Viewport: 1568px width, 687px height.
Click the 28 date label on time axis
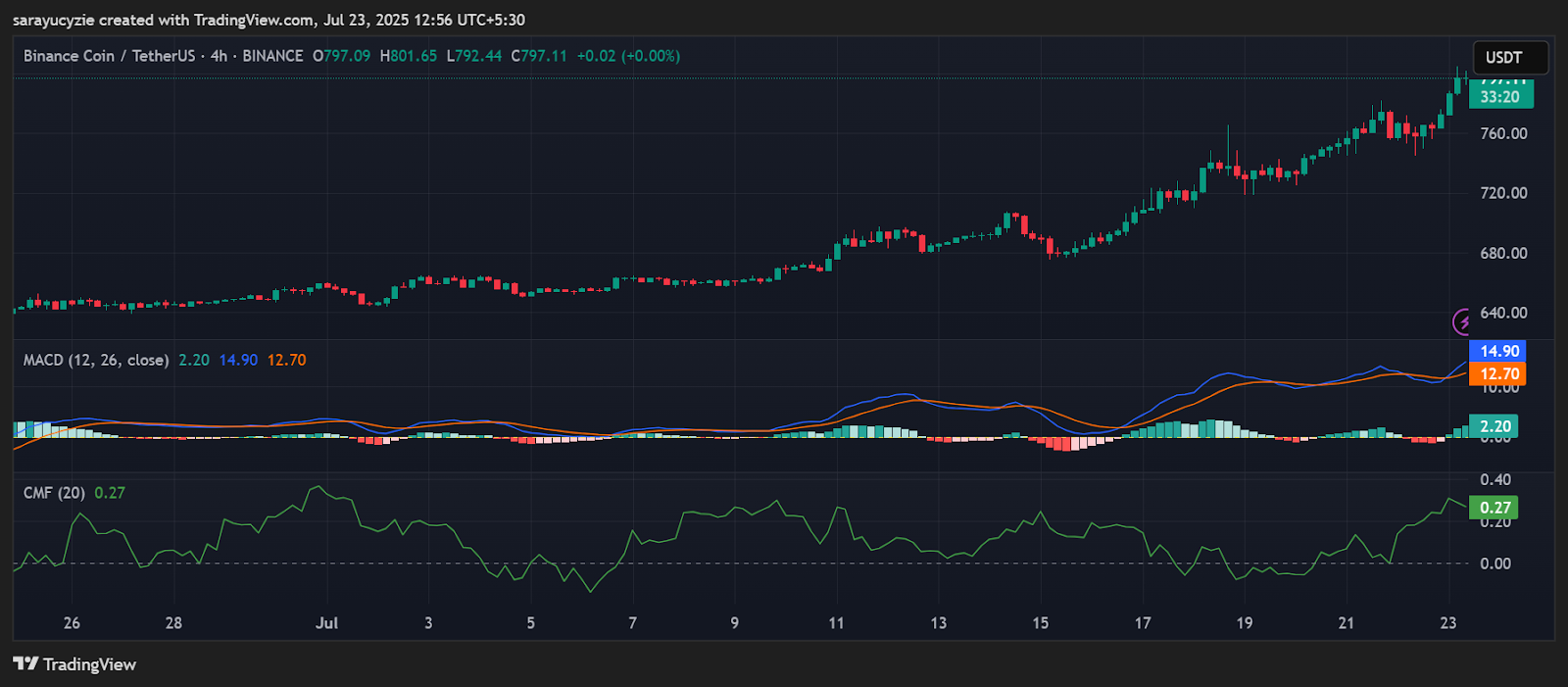(173, 623)
